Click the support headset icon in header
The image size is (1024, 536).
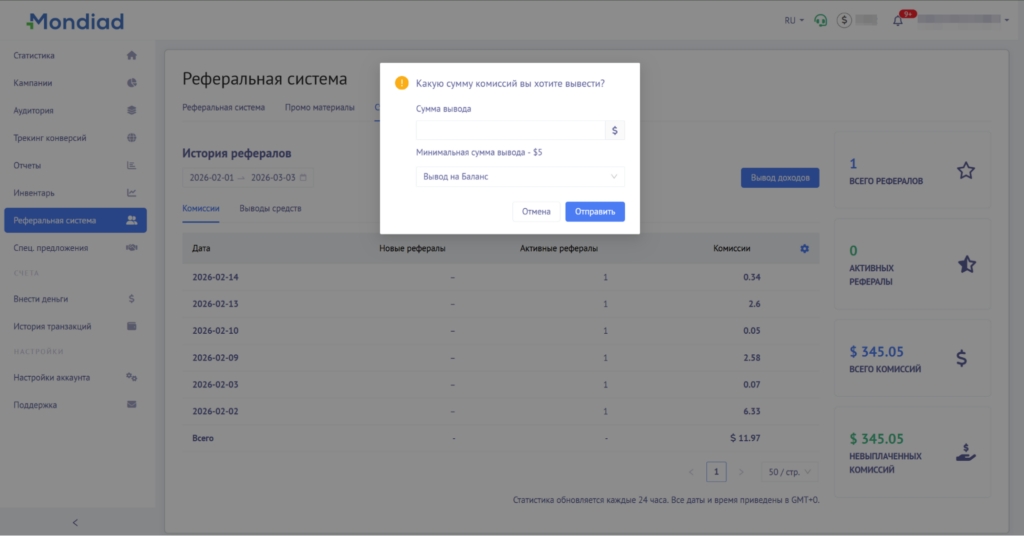(821, 20)
